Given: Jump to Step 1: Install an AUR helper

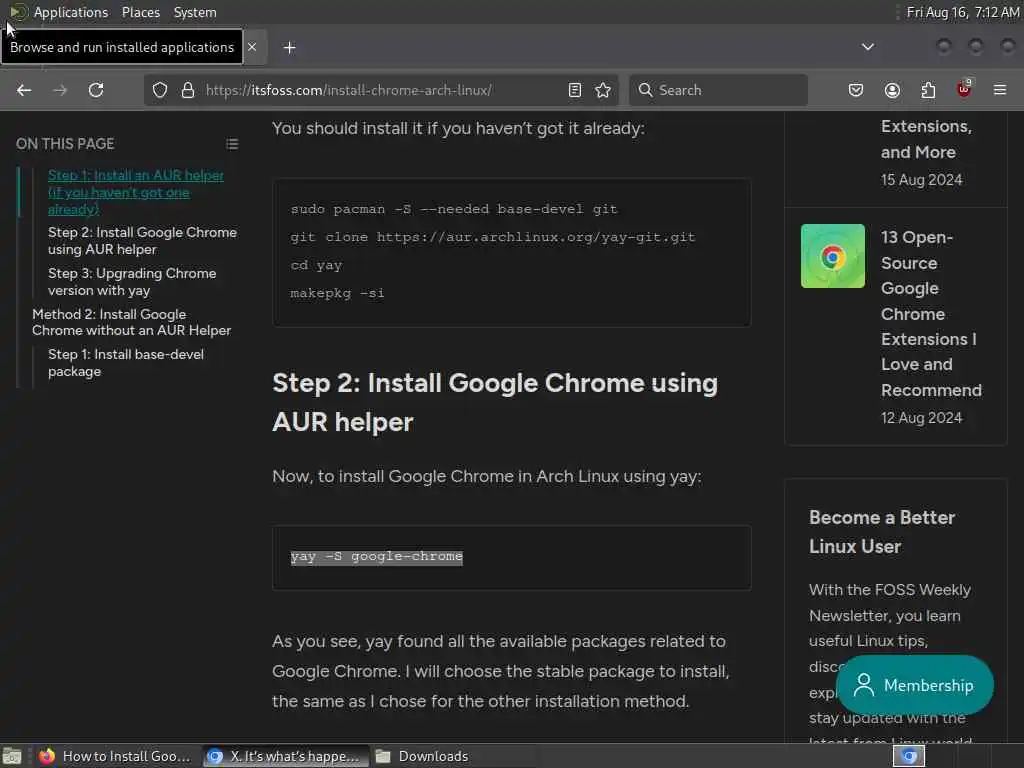Looking at the screenshot, I should coord(136,192).
